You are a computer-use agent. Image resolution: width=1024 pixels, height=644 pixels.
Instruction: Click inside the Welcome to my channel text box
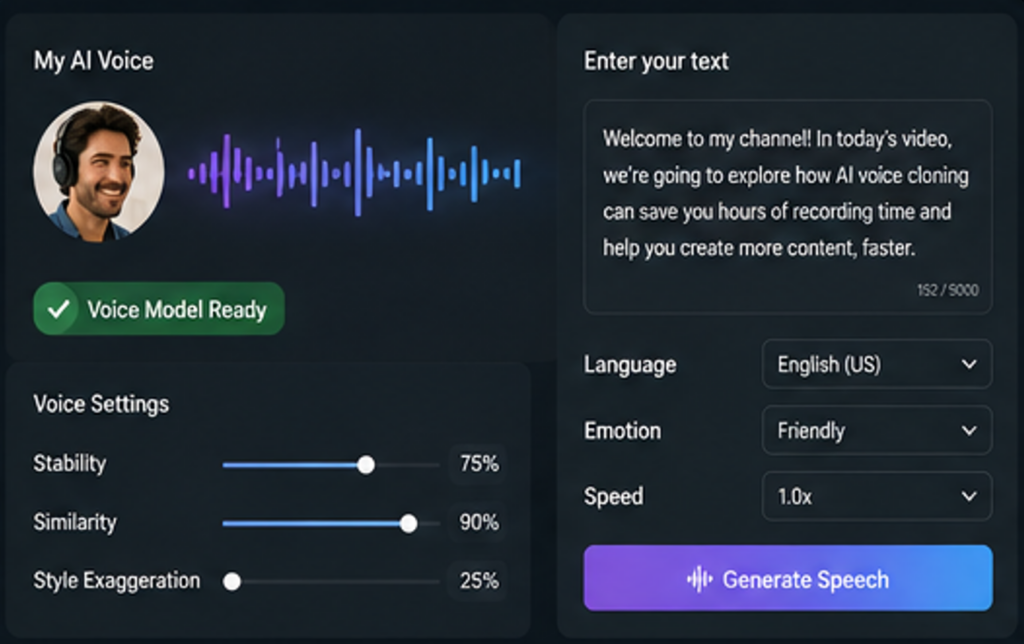click(788, 206)
